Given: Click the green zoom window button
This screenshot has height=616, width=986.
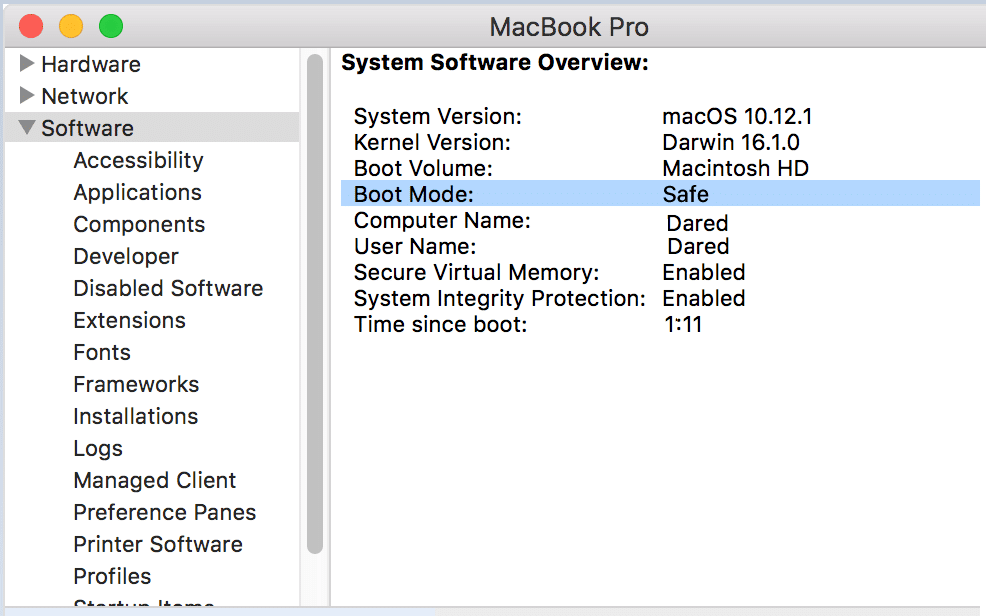Looking at the screenshot, I should coord(111,26).
